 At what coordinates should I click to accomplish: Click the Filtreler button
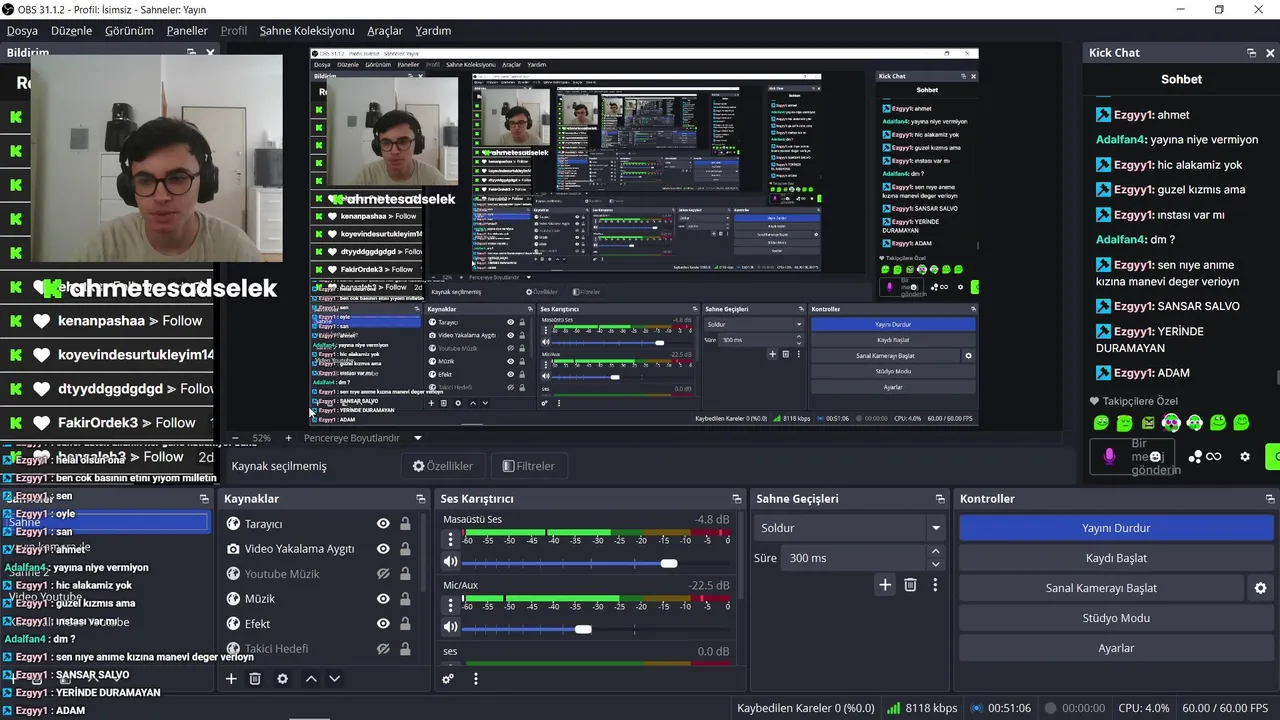point(529,466)
